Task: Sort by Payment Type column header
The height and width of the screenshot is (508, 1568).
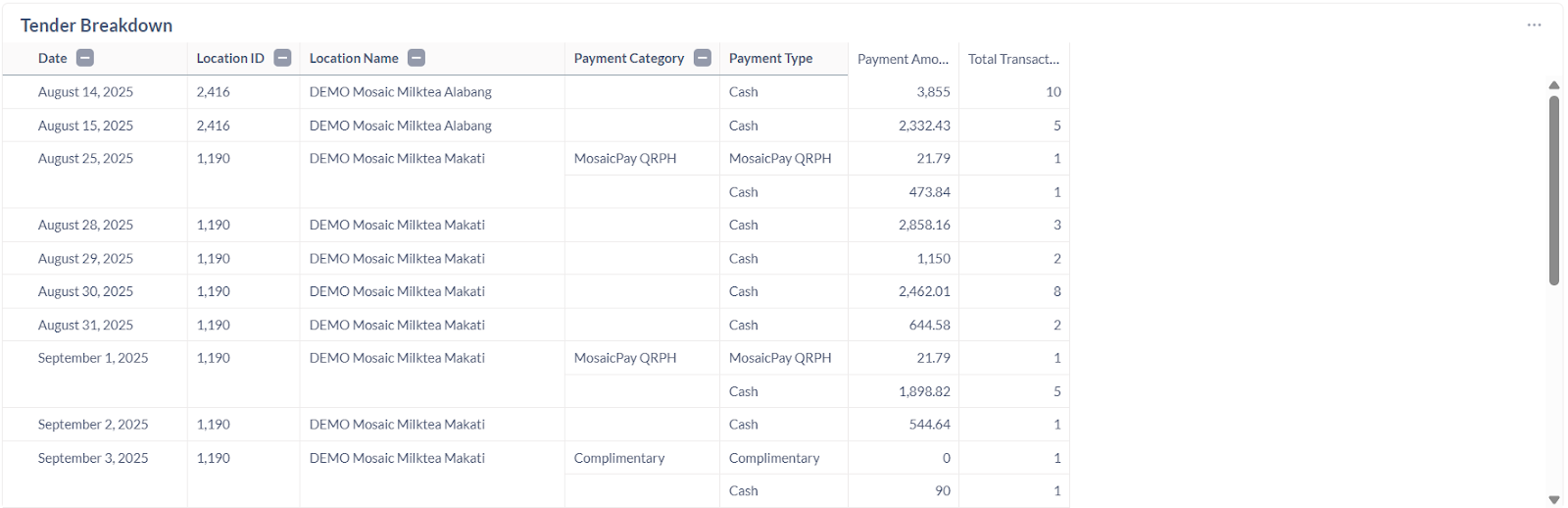Action: 770,59
